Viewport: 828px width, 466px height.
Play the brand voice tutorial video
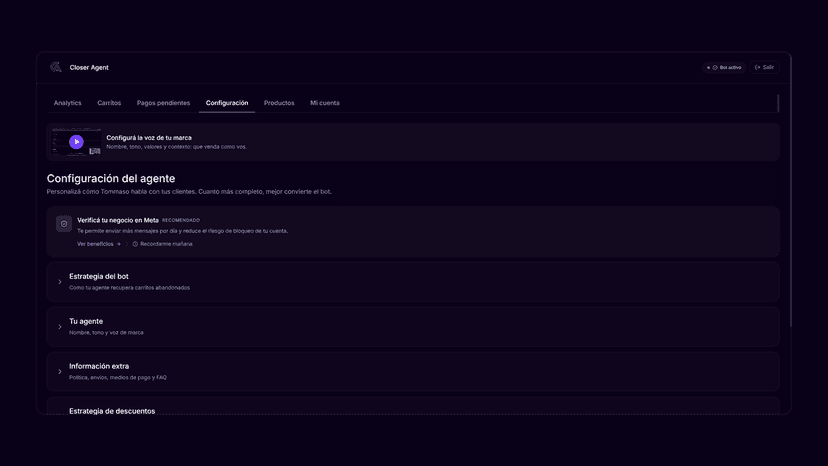(x=76, y=142)
